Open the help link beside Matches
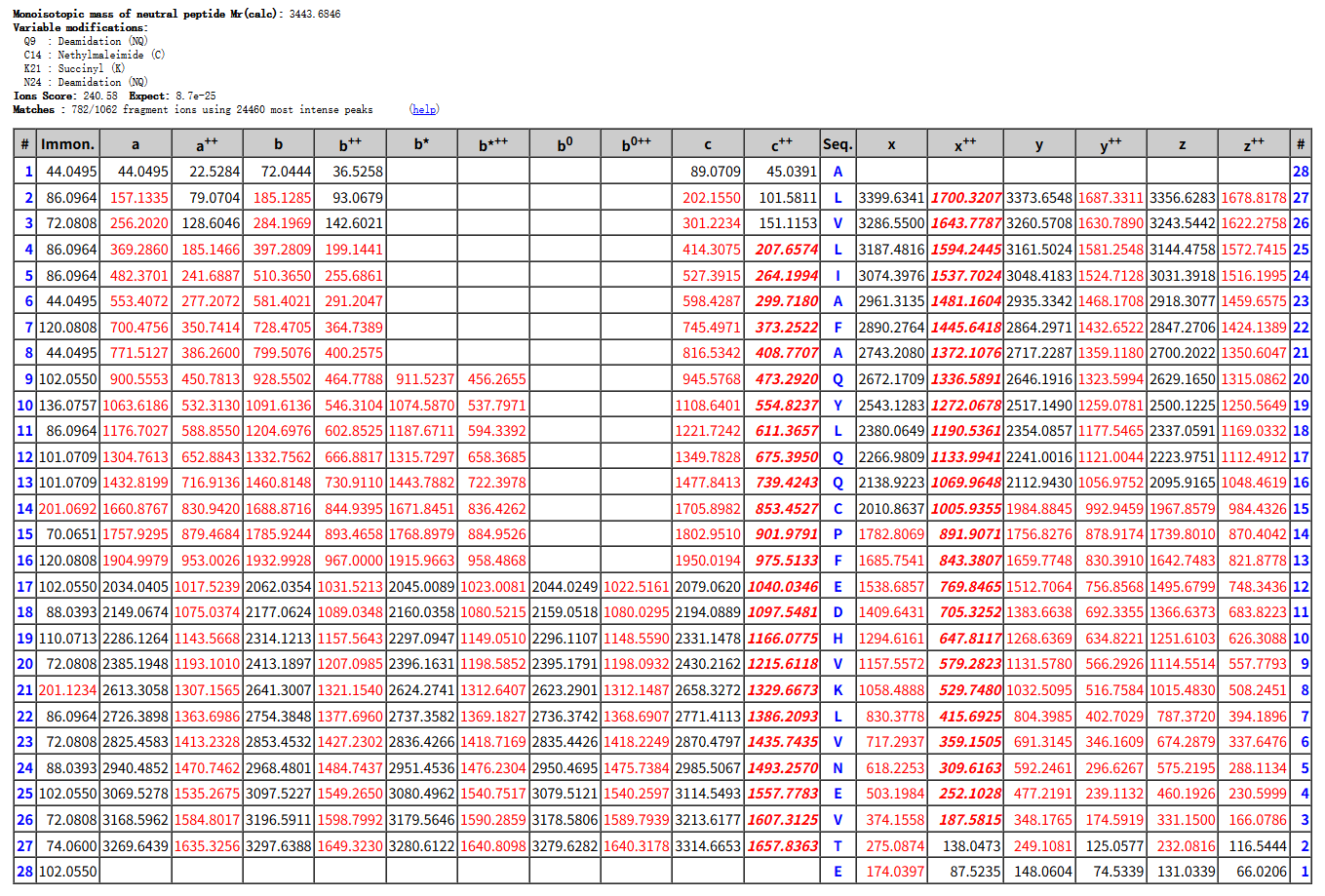1325x896 pixels. coord(424,110)
